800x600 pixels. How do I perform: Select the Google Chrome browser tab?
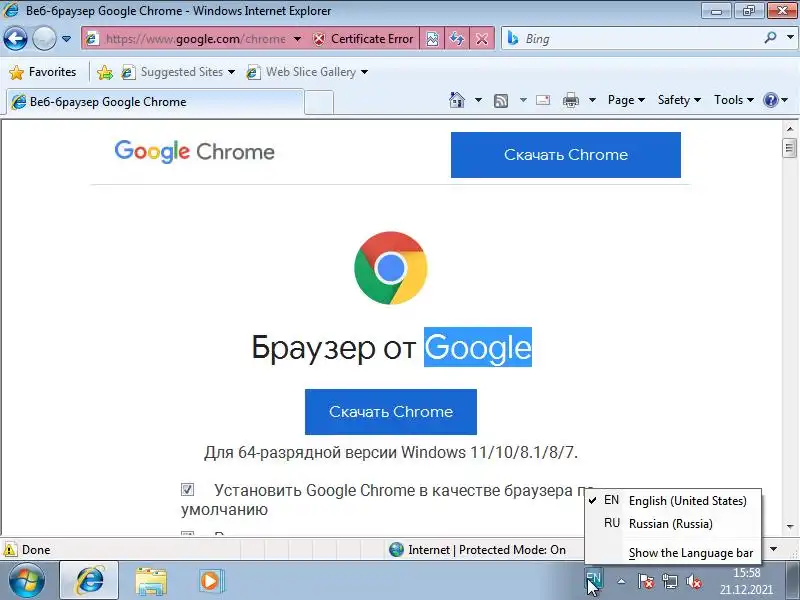click(155, 102)
